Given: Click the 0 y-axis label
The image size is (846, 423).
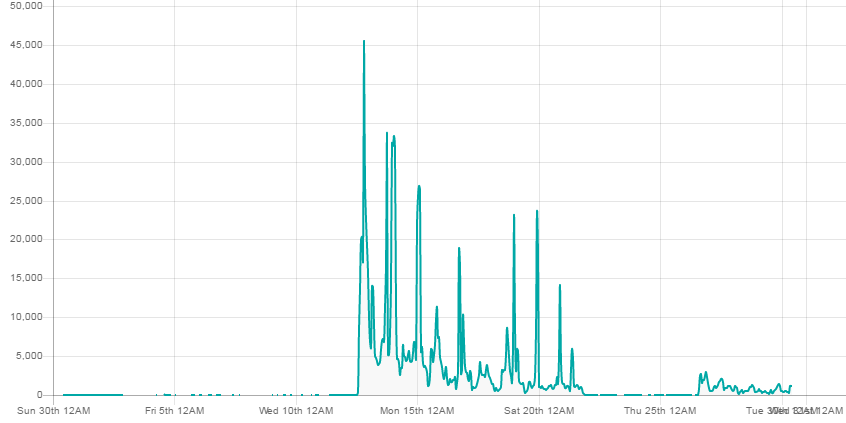Looking at the screenshot, I should point(39,395).
